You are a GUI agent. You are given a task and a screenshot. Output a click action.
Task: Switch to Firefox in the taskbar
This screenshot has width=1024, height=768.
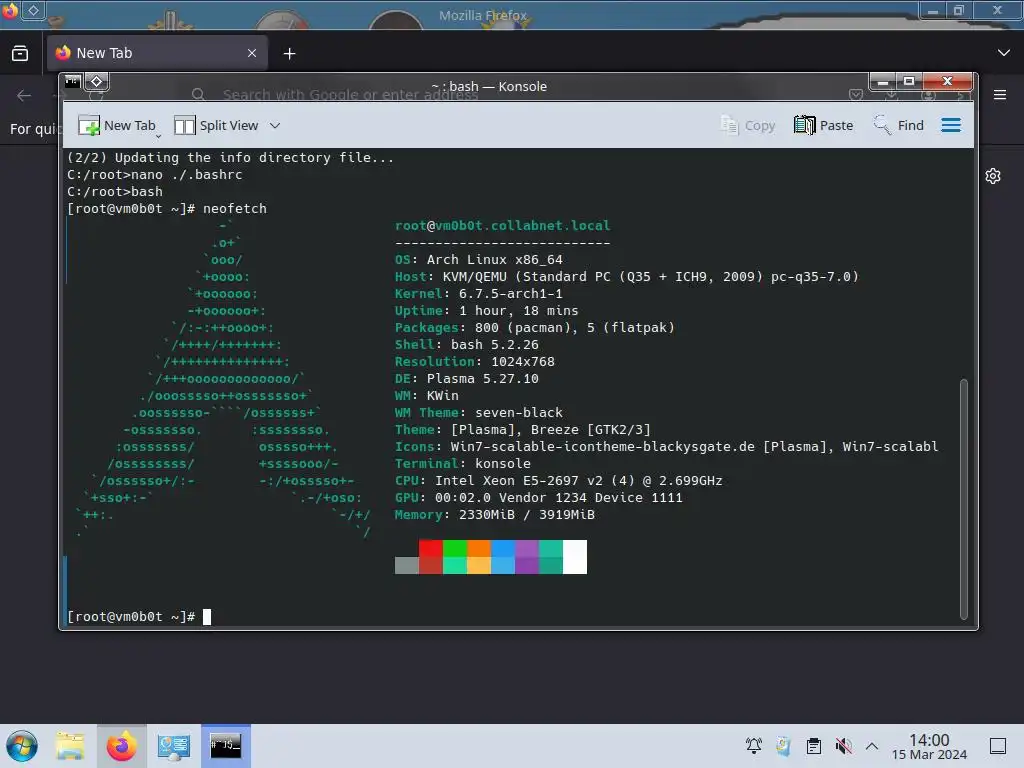[121, 746]
